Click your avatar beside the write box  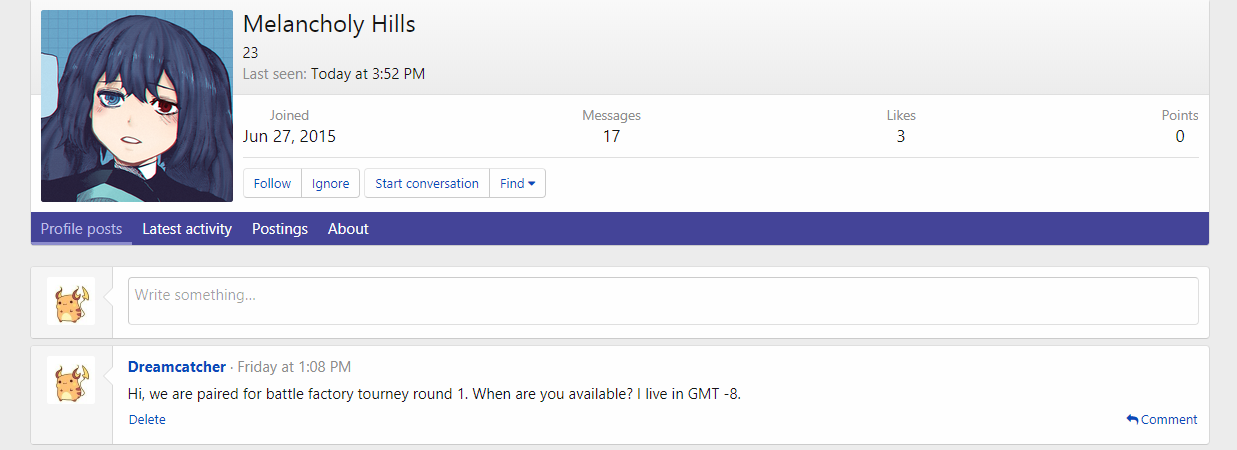pos(71,301)
